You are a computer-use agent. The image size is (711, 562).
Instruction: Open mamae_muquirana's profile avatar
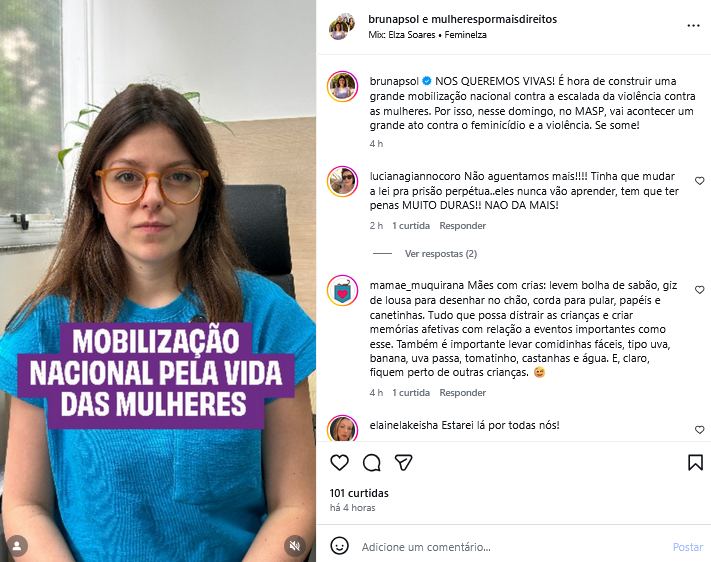coord(342,291)
